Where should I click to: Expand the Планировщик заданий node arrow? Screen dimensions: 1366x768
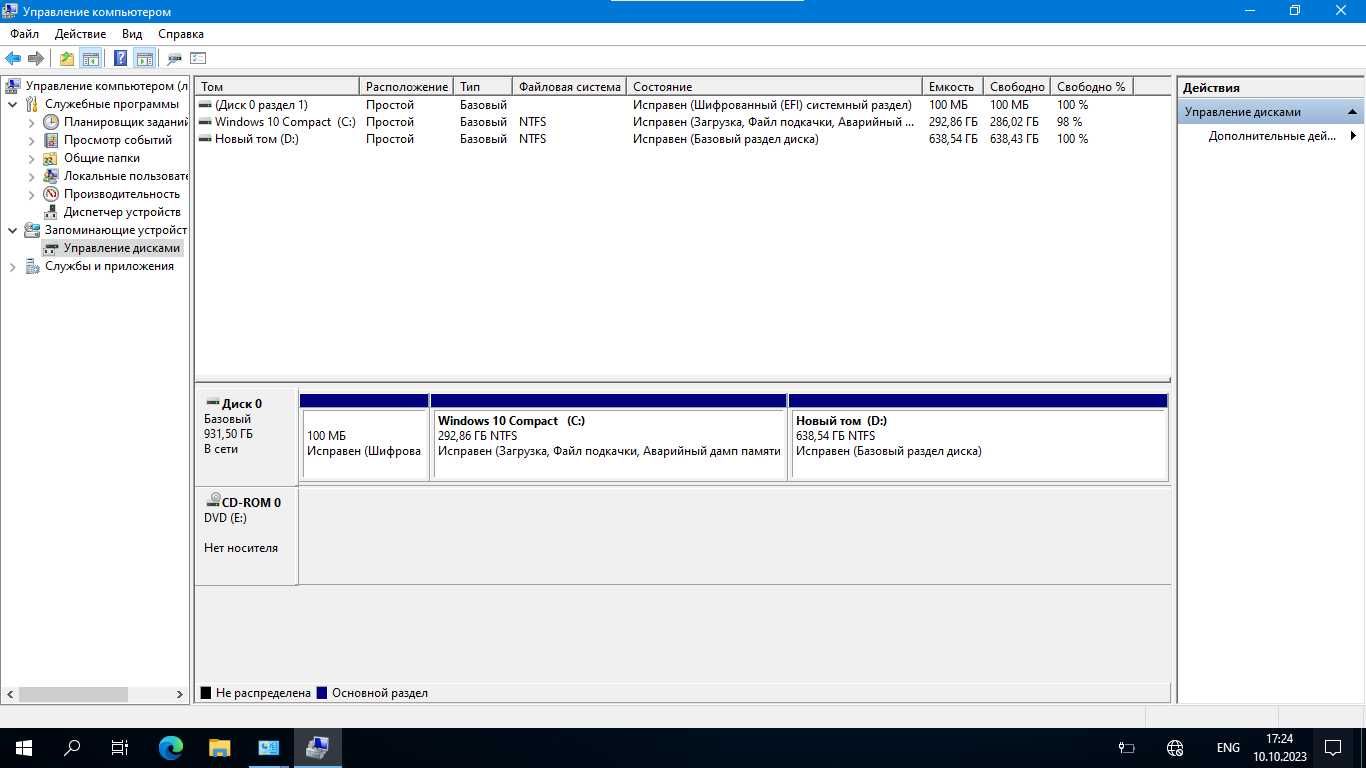[31, 122]
